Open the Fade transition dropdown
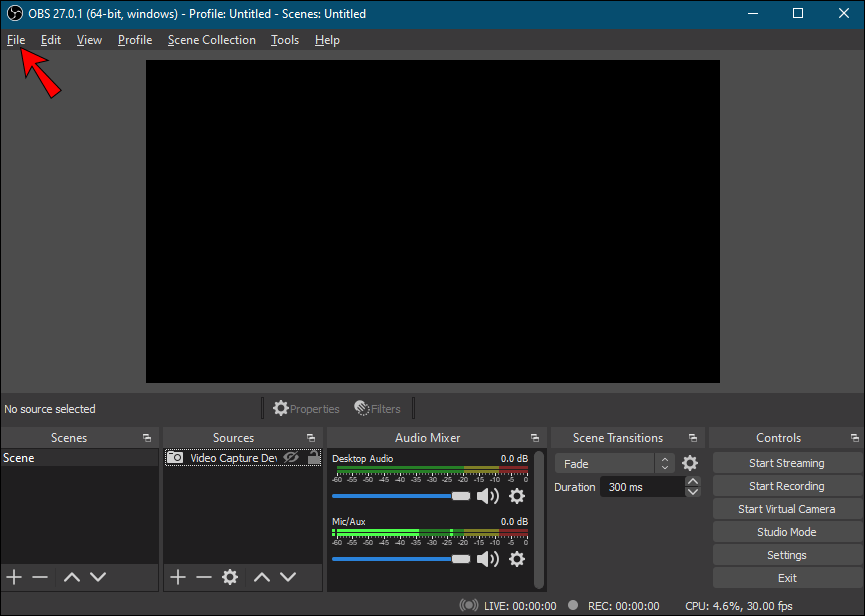The width and height of the screenshot is (865, 616). click(x=615, y=464)
